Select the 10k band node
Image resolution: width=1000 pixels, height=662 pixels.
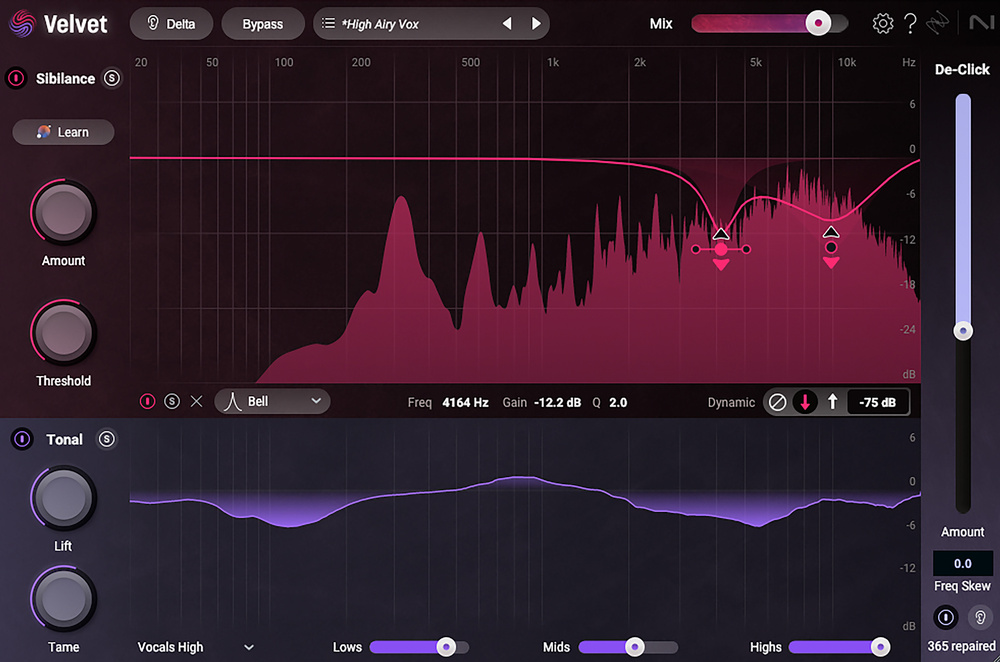(831, 247)
